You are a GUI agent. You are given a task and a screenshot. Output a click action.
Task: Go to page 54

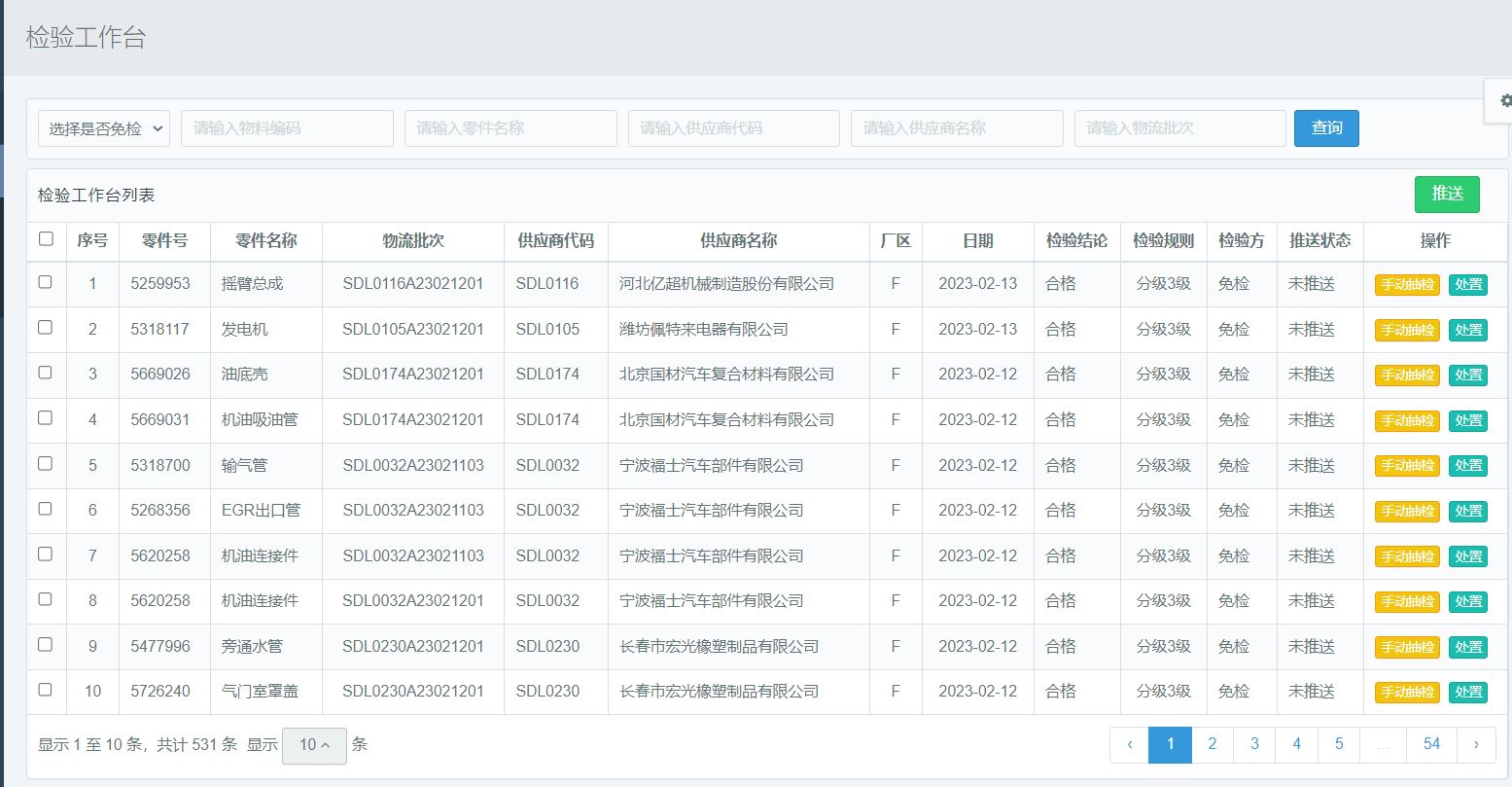[1431, 744]
